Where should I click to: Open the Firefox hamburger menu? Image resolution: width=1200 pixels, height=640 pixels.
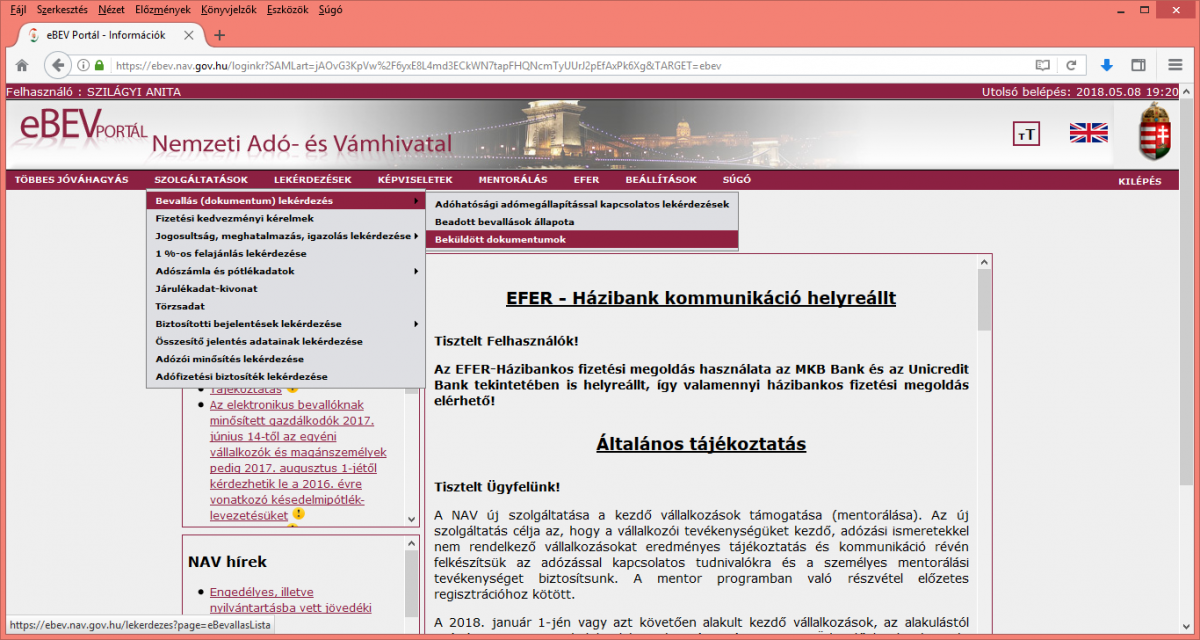(x=1174, y=65)
